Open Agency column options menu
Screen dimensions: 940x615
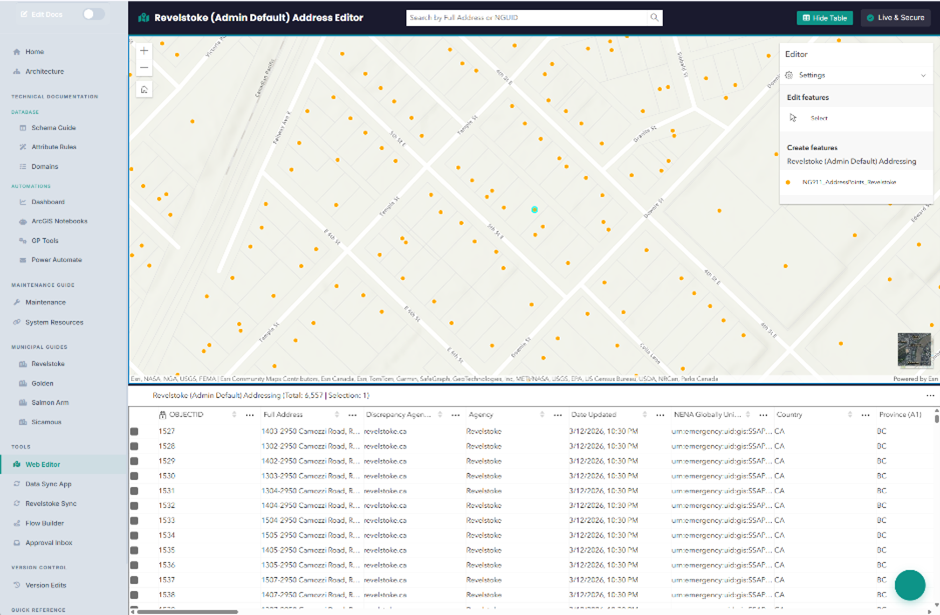tap(558, 415)
